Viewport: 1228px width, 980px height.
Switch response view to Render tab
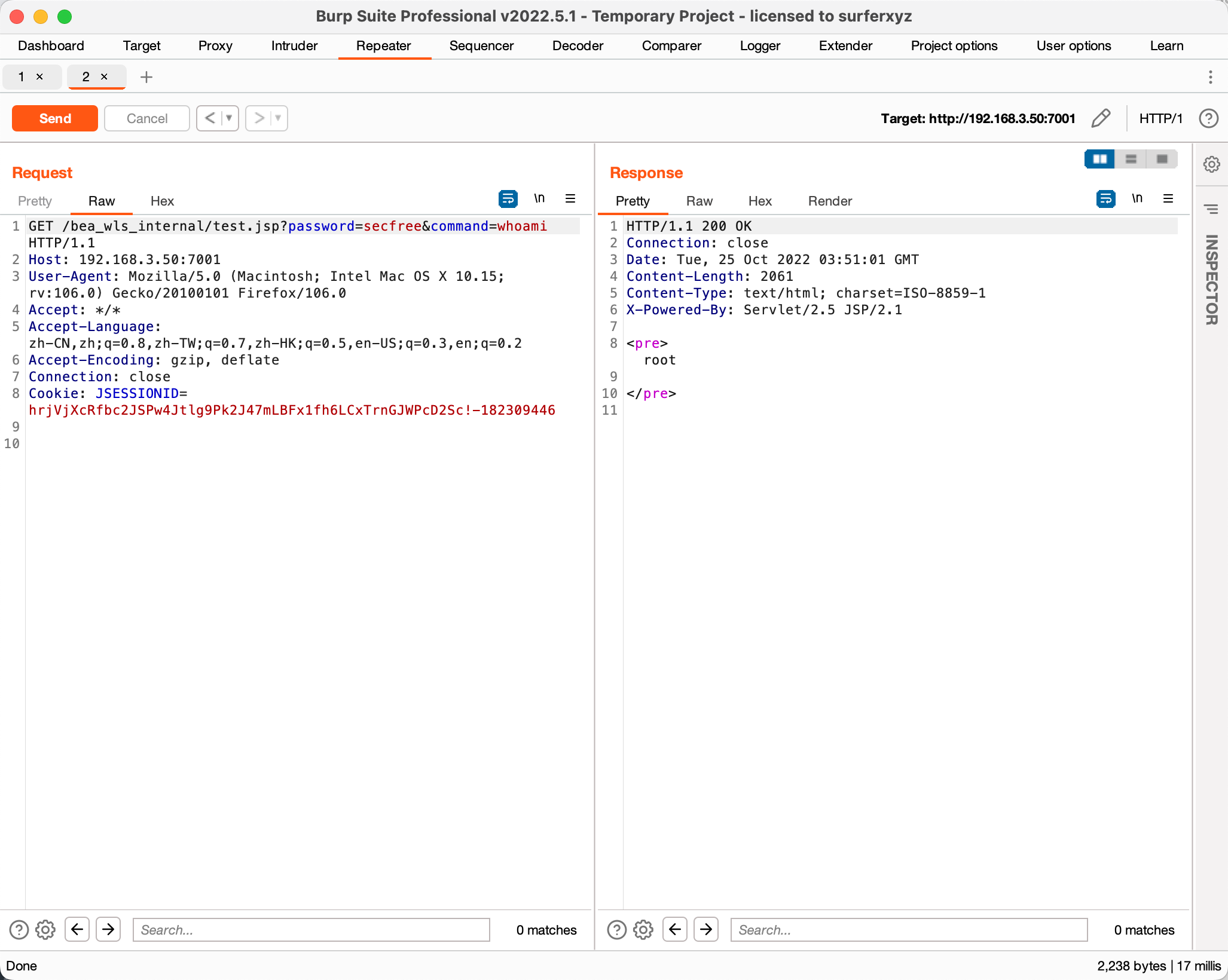(830, 201)
